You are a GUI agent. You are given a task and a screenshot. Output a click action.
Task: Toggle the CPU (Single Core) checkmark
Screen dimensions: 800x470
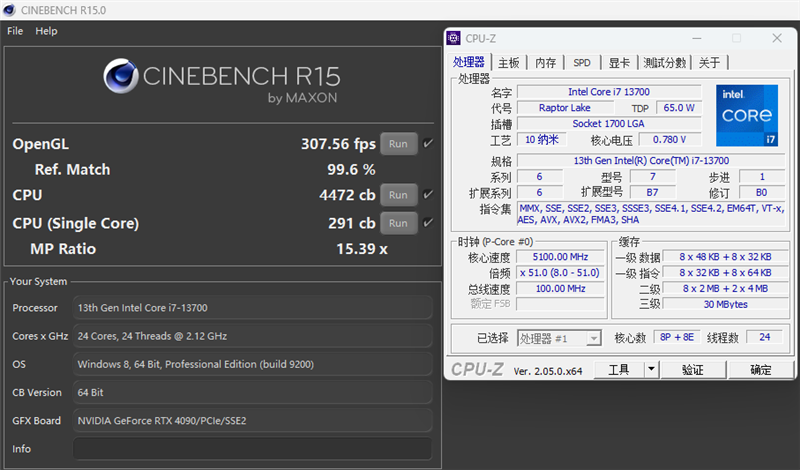click(428, 223)
